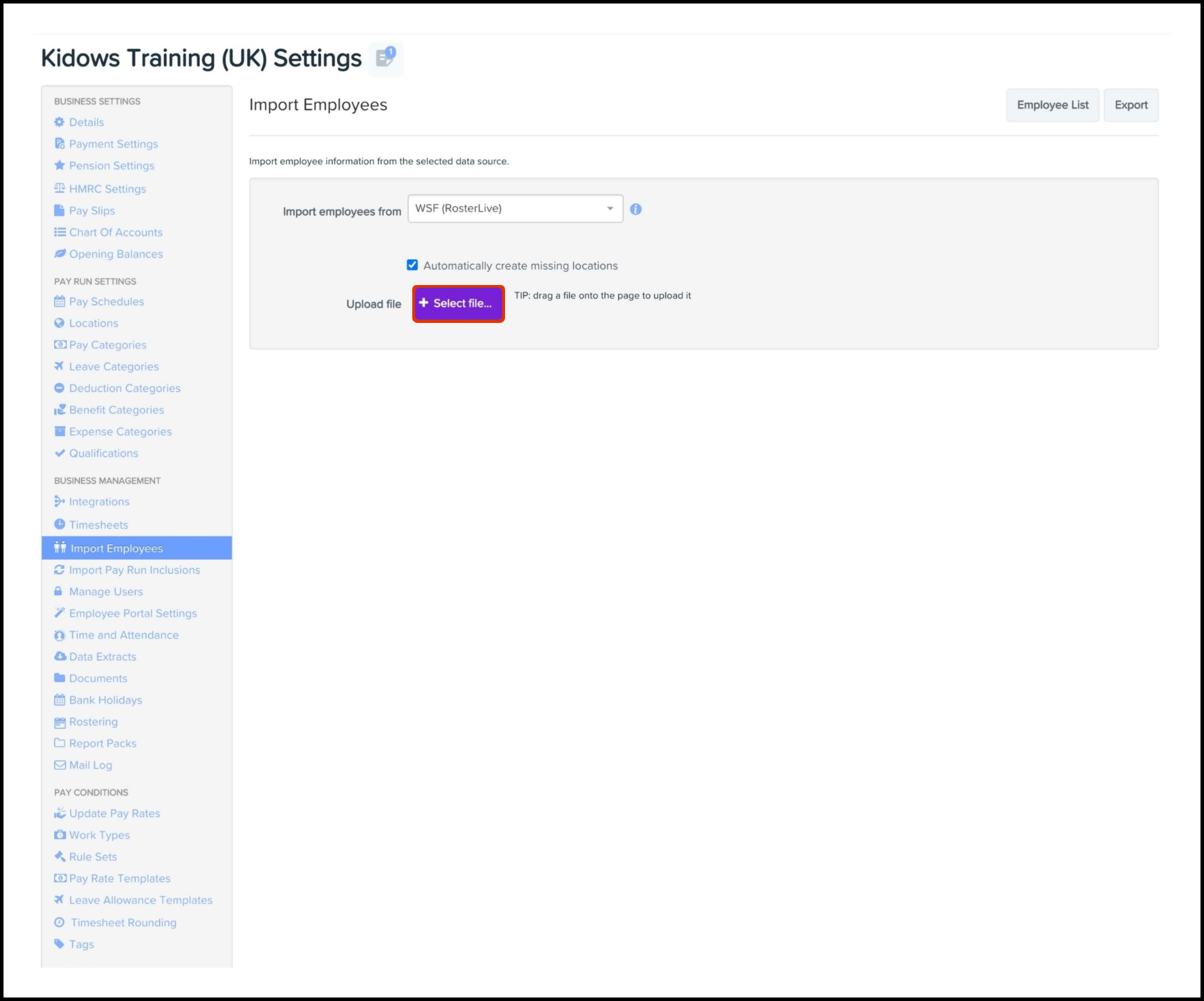Screen dimensions: 1204x1001
Task: Click the Employee List button
Action: tap(1052, 105)
